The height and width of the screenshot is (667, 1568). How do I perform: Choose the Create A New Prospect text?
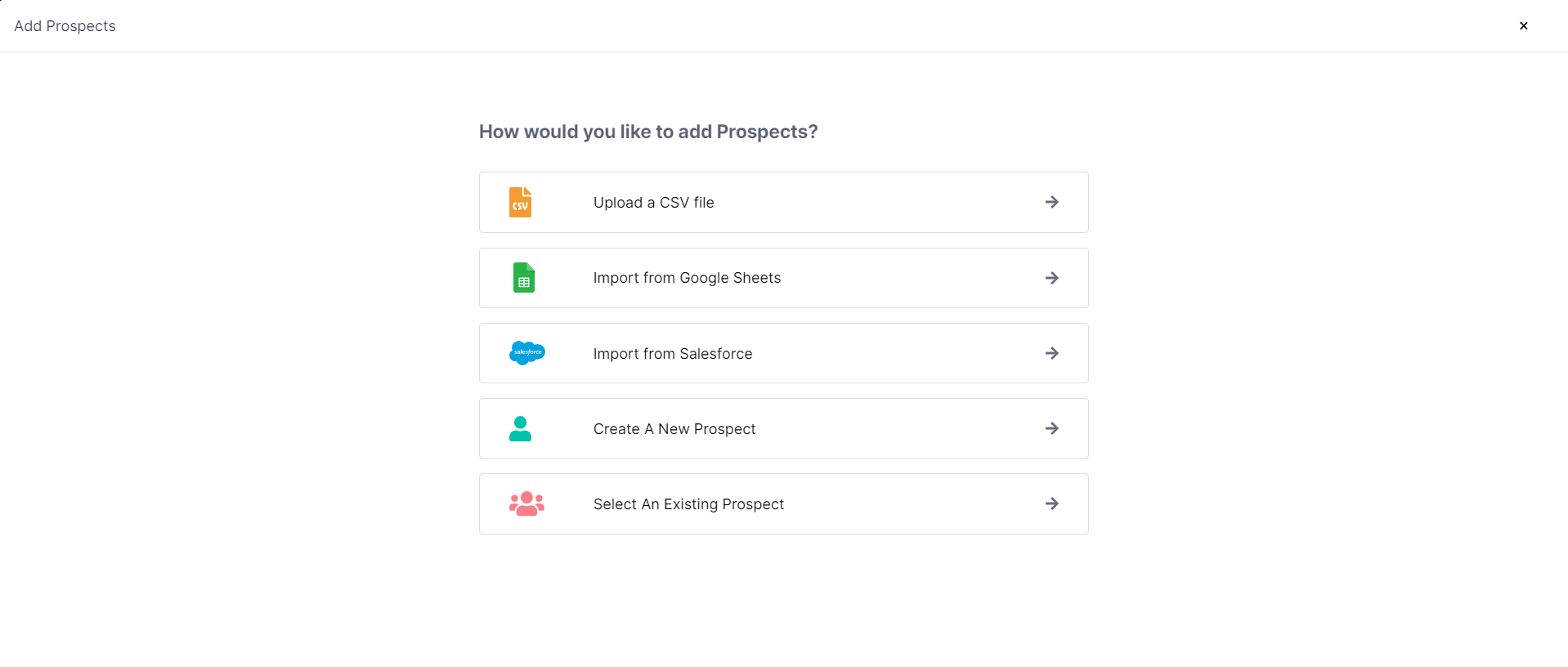pos(674,429)
